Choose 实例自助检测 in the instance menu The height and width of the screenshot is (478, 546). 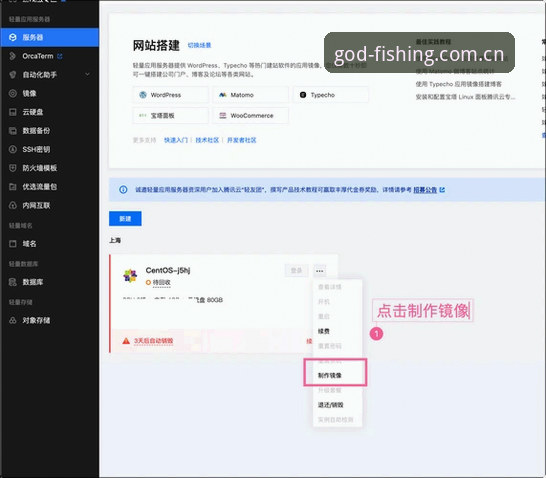[337, 420]
